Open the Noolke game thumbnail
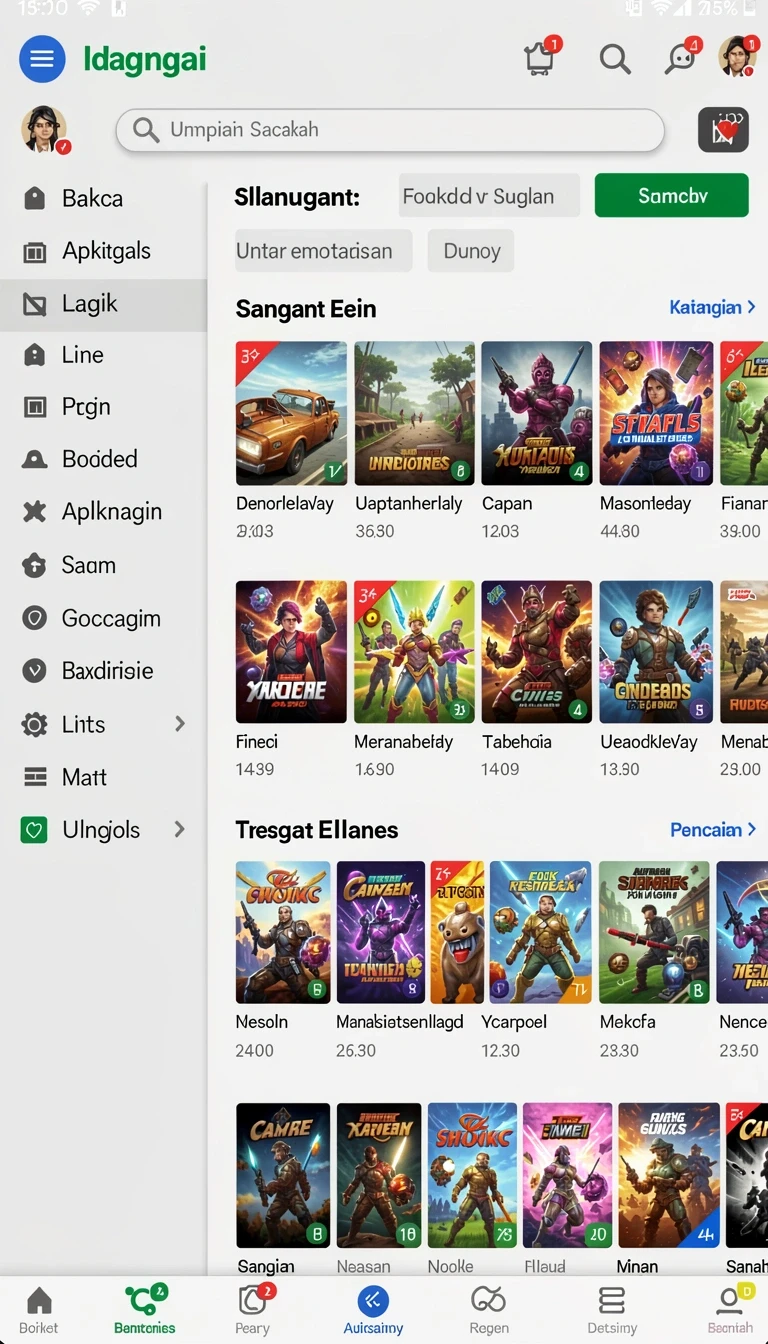 click(472, 1175)
